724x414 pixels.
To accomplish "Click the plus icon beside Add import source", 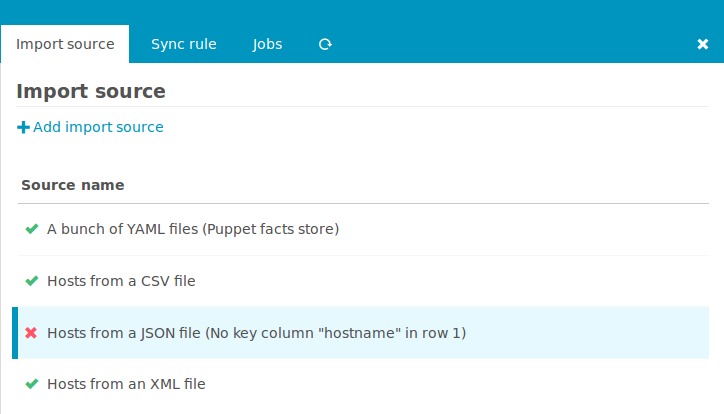I will coord(23,127).
